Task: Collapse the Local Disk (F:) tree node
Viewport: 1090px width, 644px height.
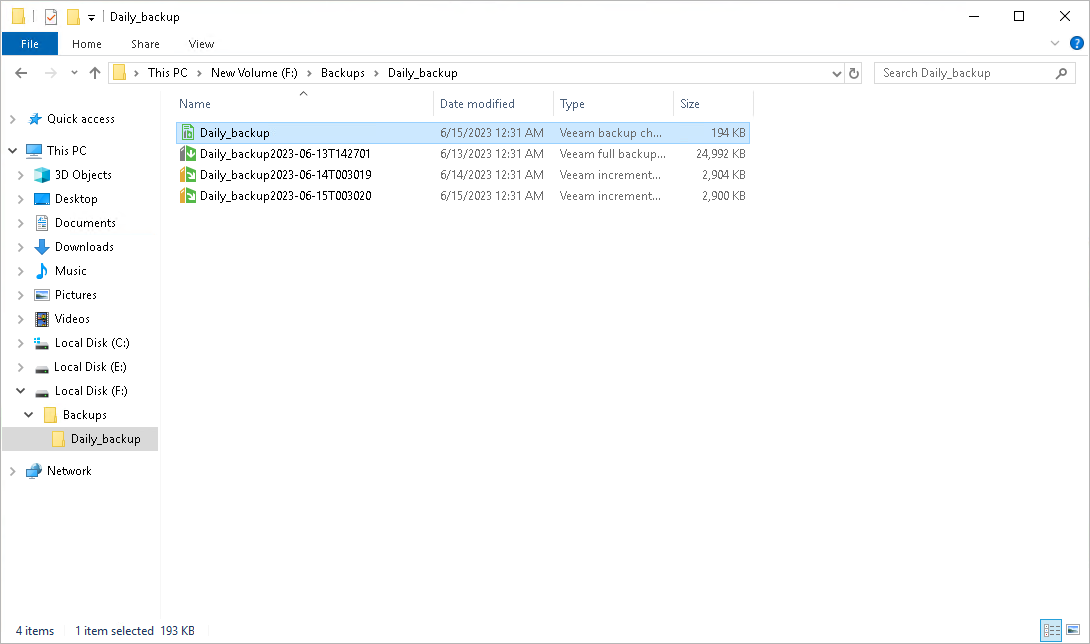Action: click(20, 390)
